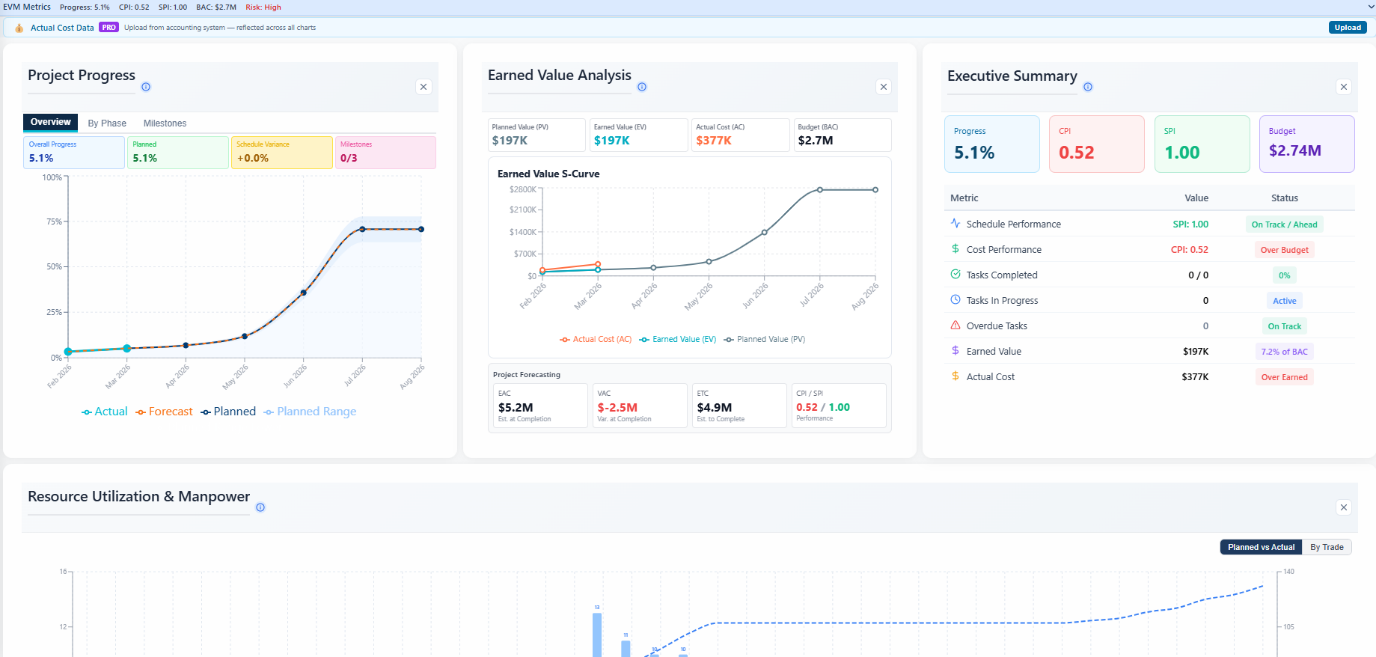
Task: Click the ETC $4.9M forecast box
Action: 739,405
